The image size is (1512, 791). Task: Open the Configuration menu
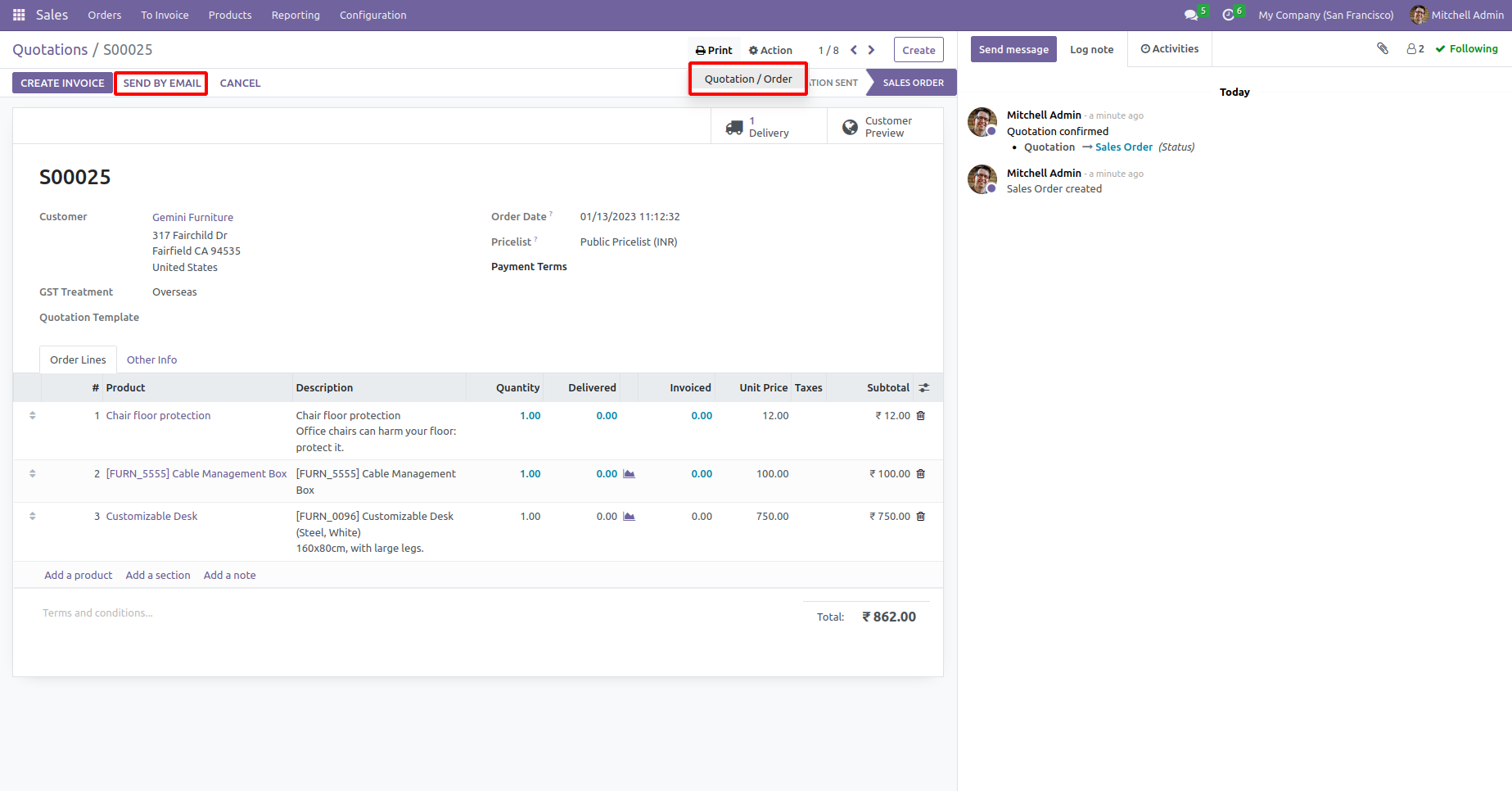(372, 15)
